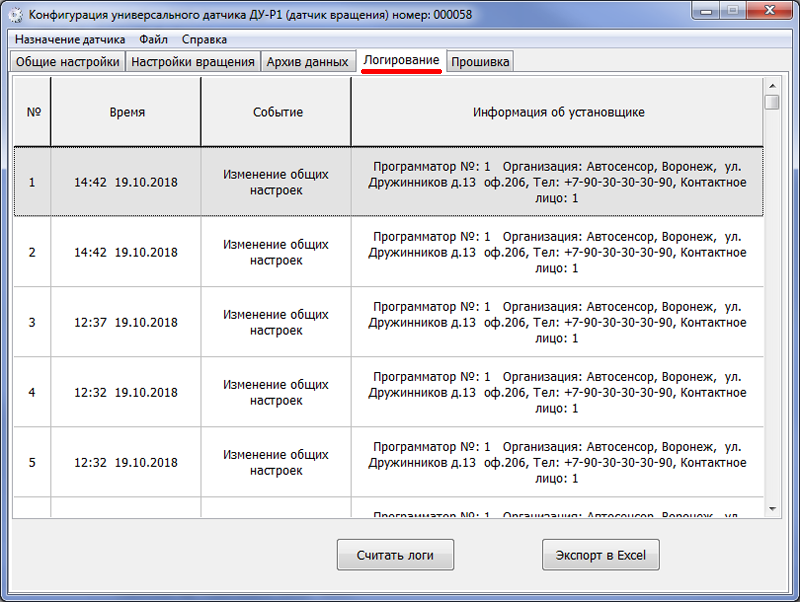The height and width of the screenshot is (602, 800).
Task: Select the row number 3 cell
Action: click(32, 322)
